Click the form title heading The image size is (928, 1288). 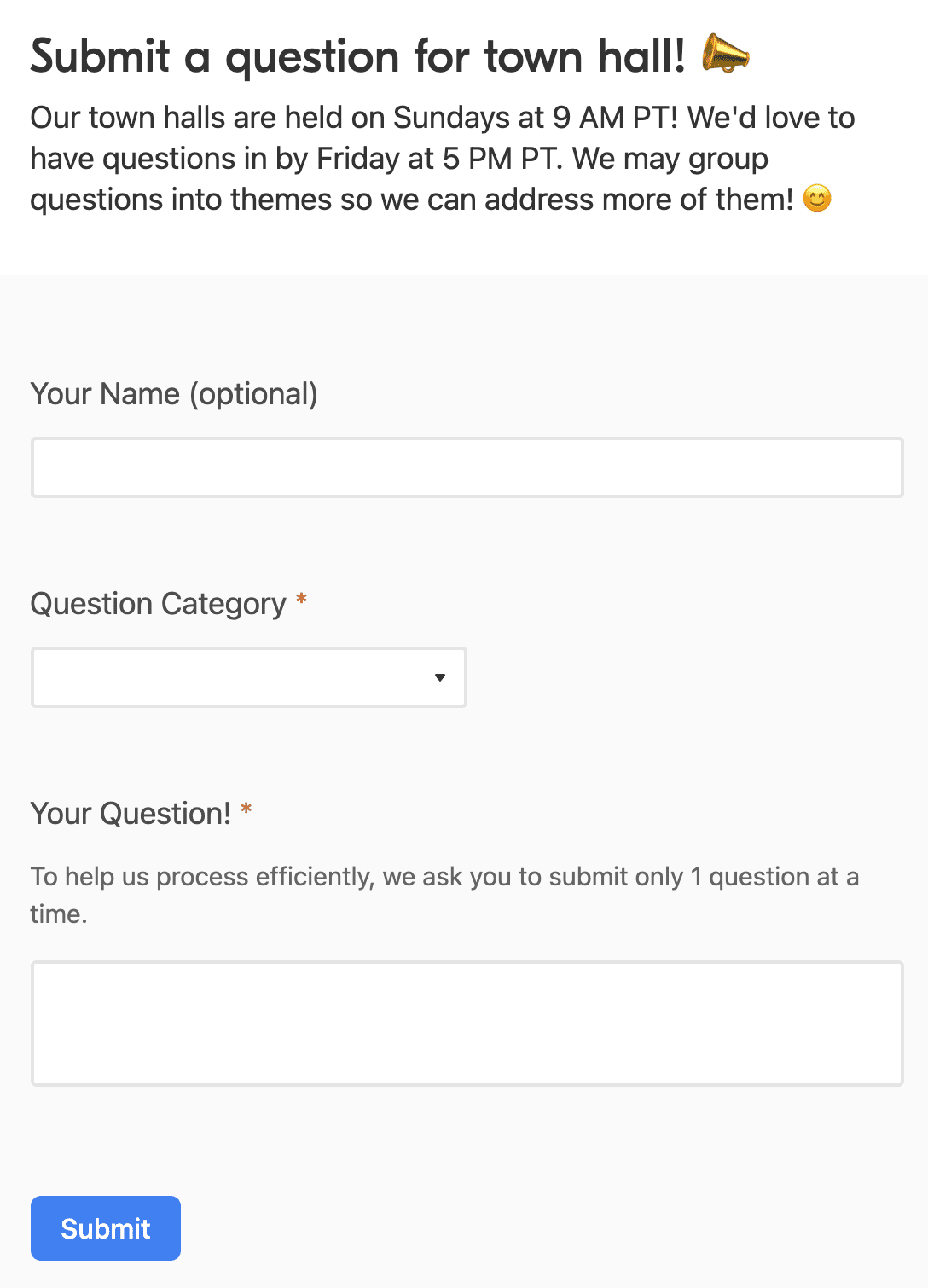[x=358, y=55]
